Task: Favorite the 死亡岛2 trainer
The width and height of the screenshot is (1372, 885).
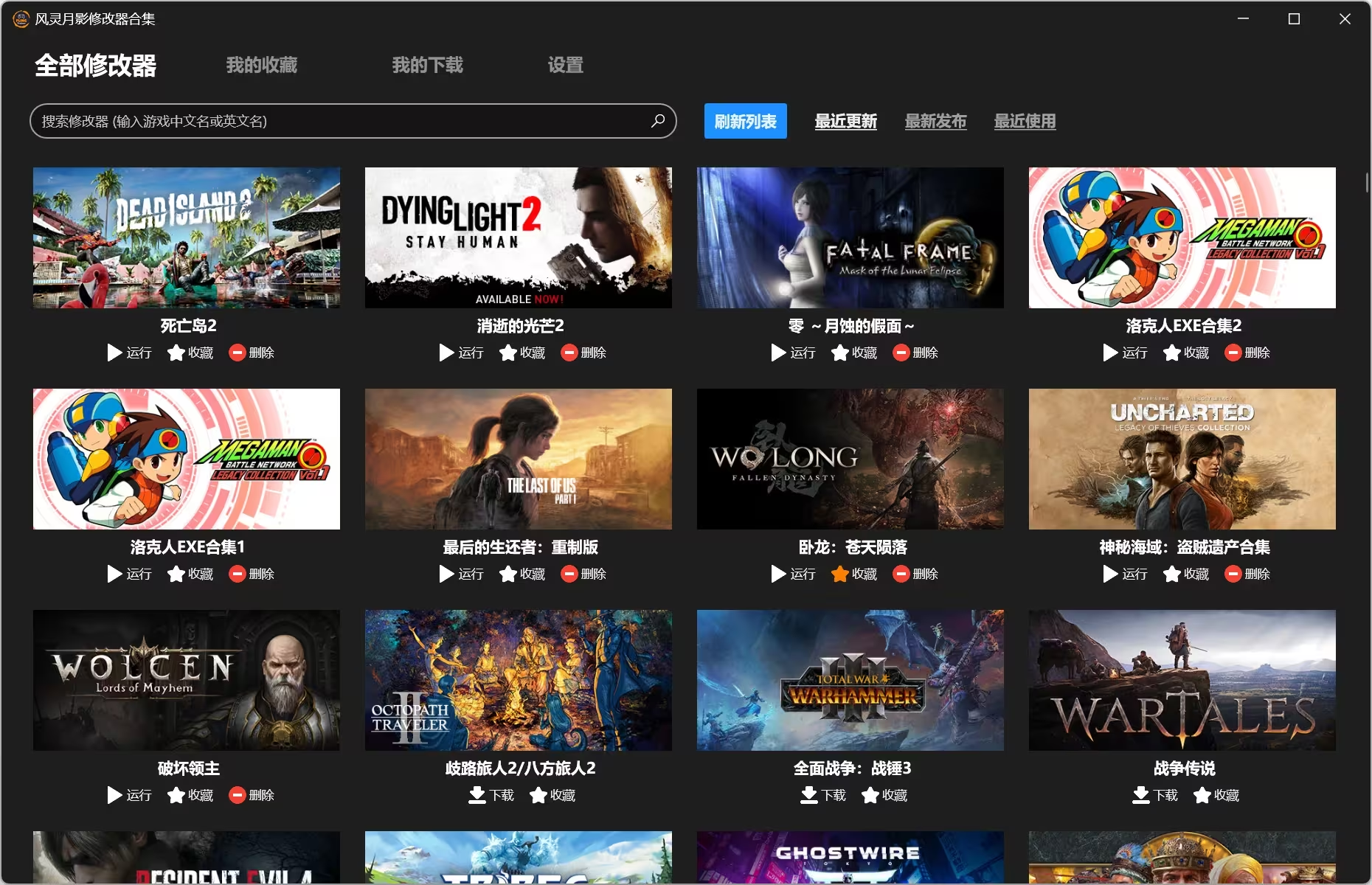Action: (190, 353)
